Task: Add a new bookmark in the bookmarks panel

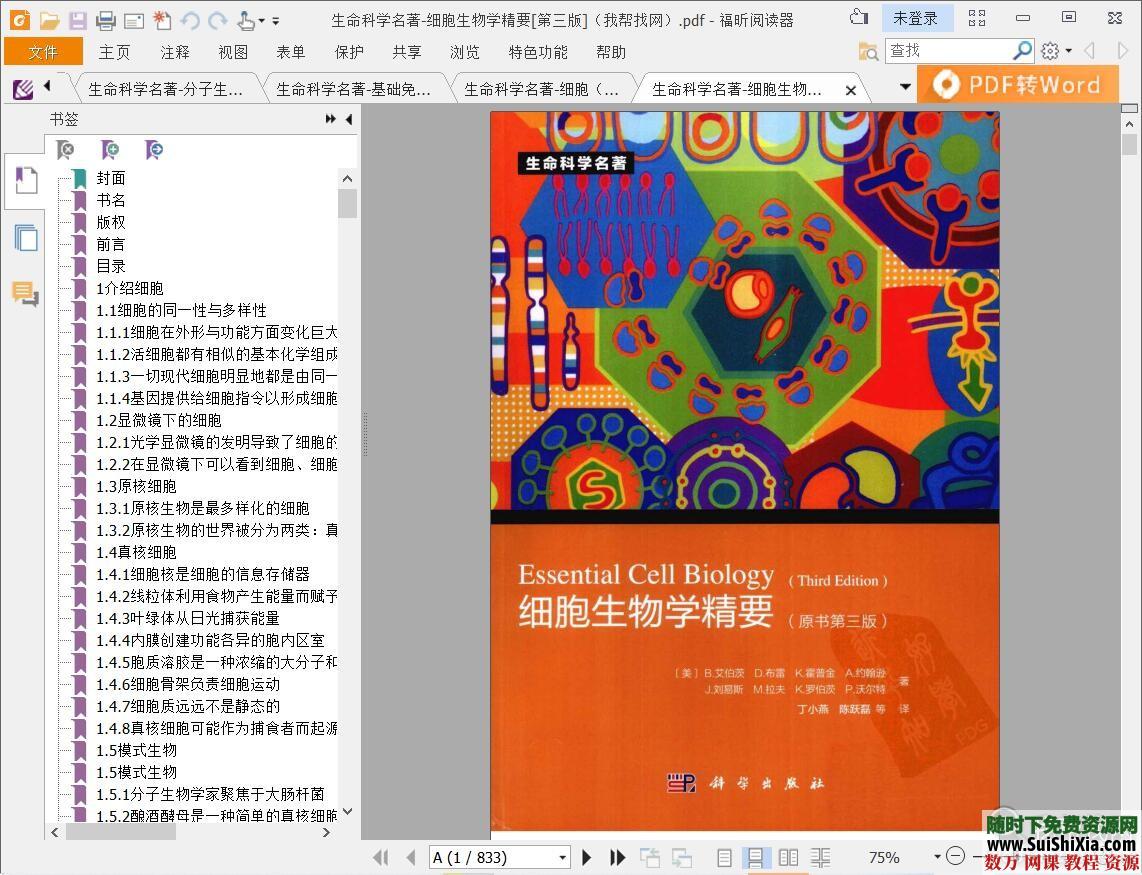Action: tap(110, 150)
